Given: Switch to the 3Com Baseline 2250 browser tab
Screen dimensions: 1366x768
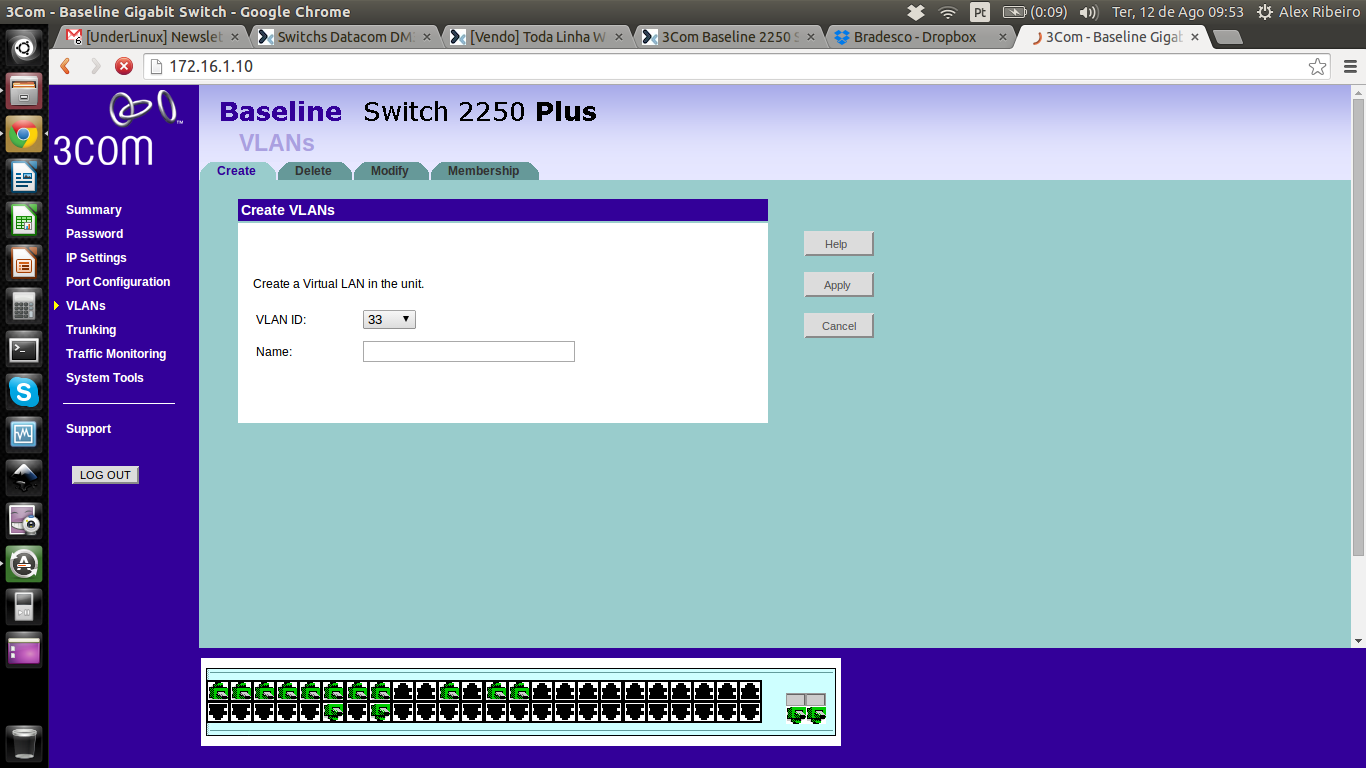Looking at the screenshot, I should pos(730,37).
